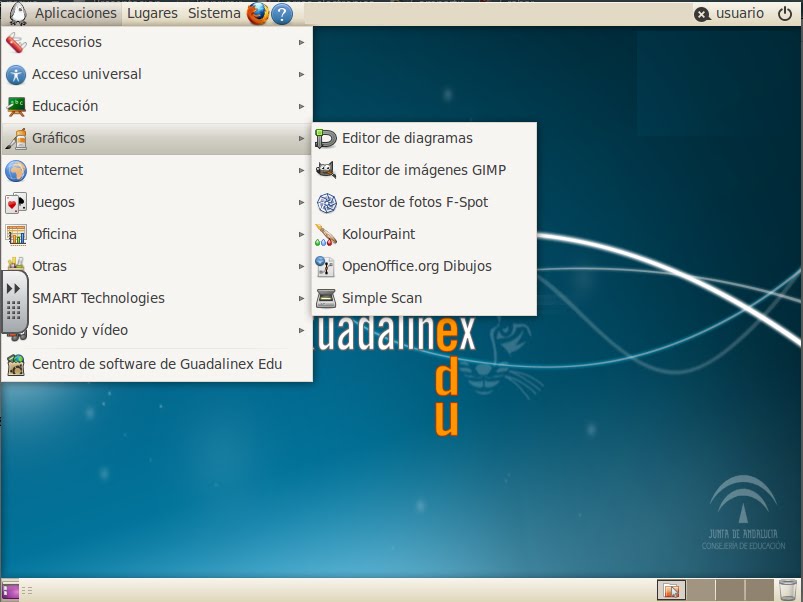Open the trash in the bottom panel
Image resolution: width=803 pixels, height=602 pixels.
788,590
